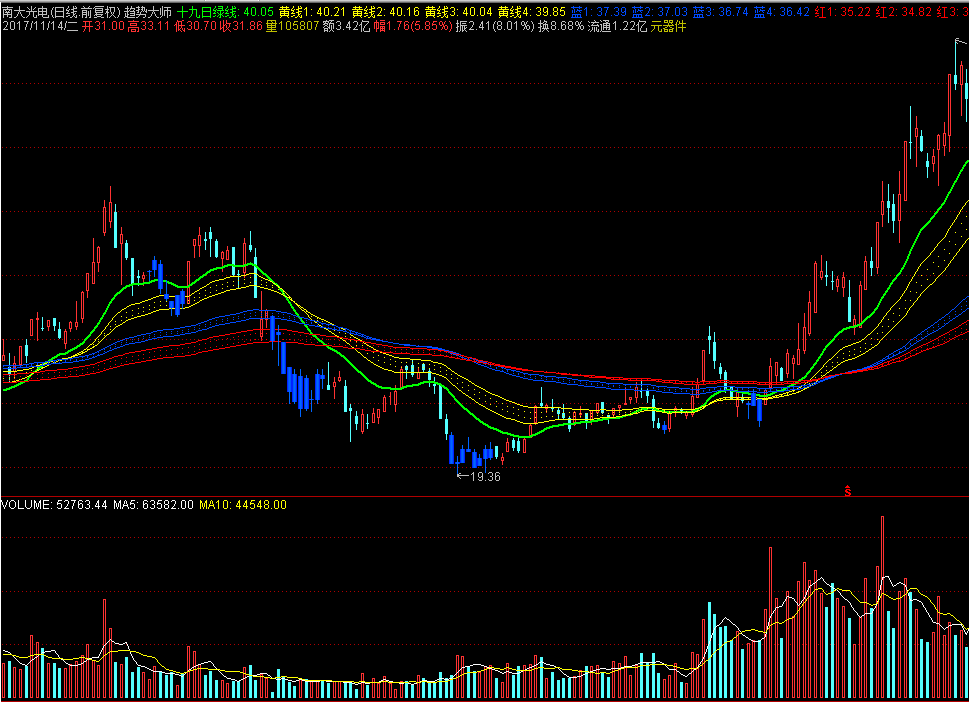Select the 南大光电(日线.前复权) chart title
The width and height of the screenshot is (969, 702).
coord(61,12)
